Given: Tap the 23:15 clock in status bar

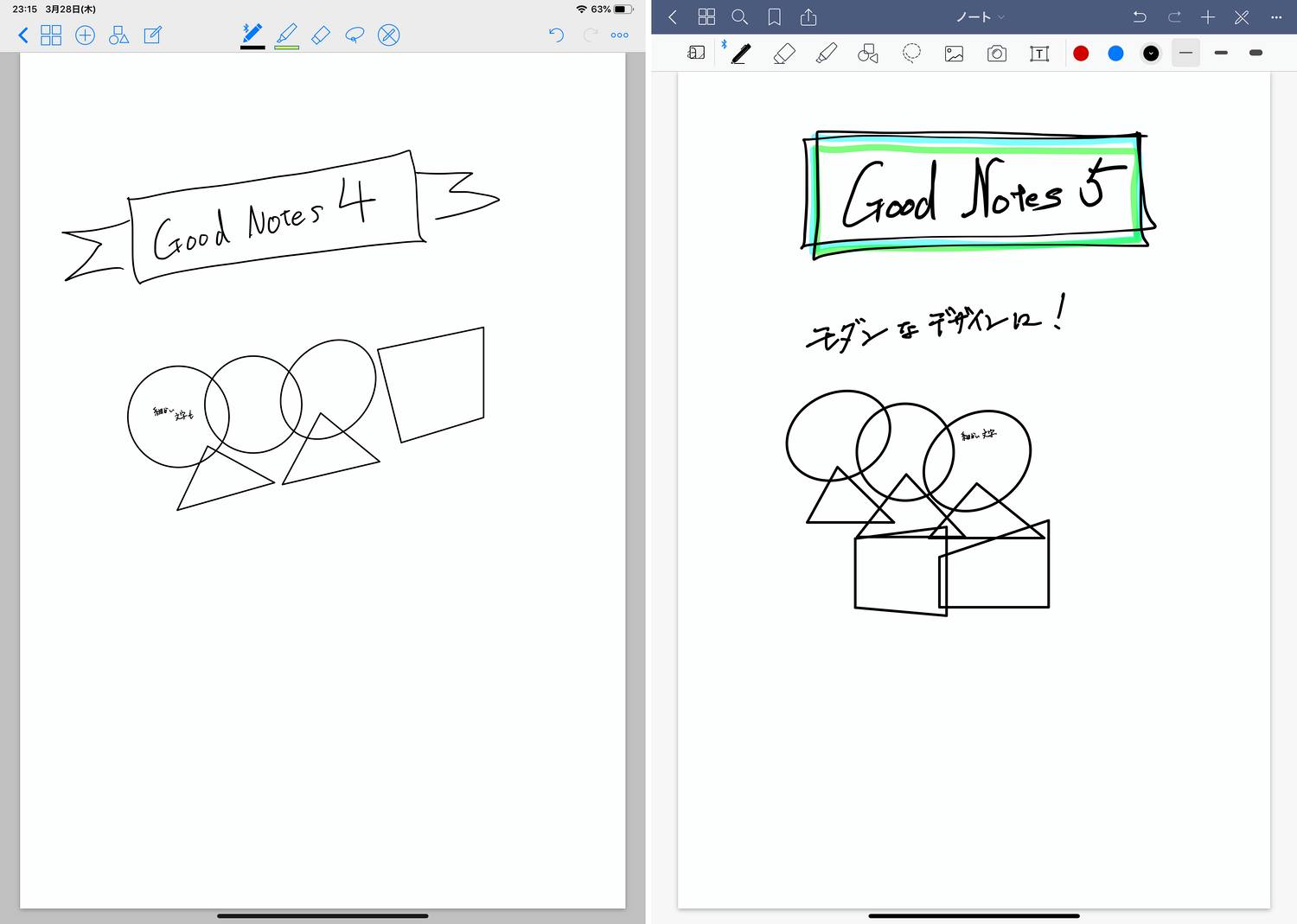Looking at the screenshot, I should 24,10.
